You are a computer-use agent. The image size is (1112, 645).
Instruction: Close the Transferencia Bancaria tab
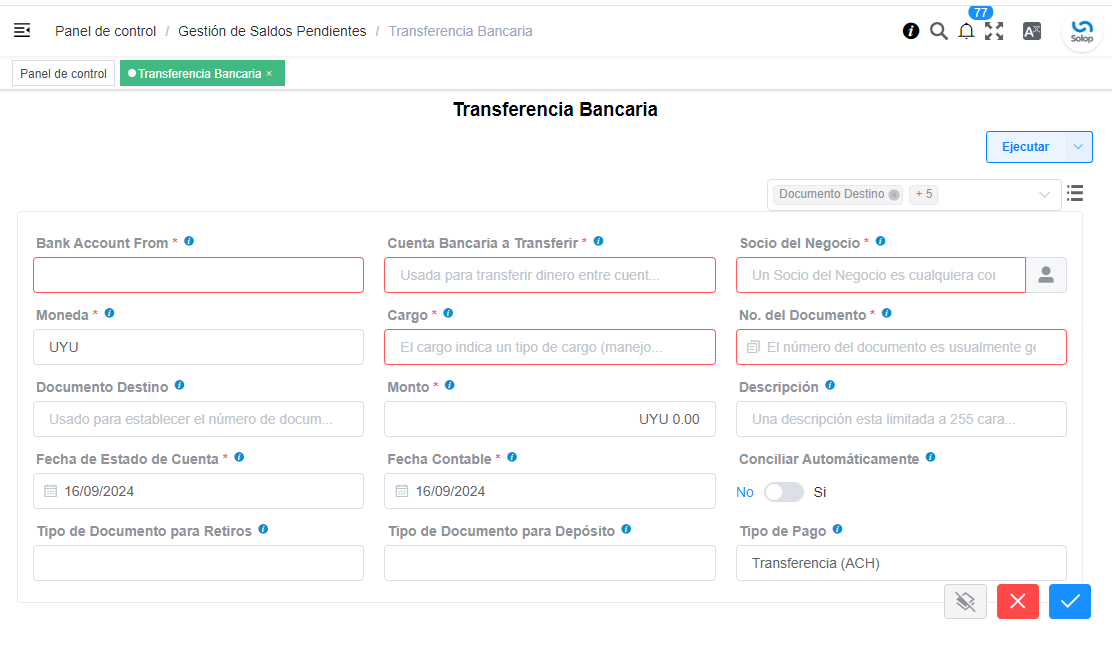click(269, 74)
